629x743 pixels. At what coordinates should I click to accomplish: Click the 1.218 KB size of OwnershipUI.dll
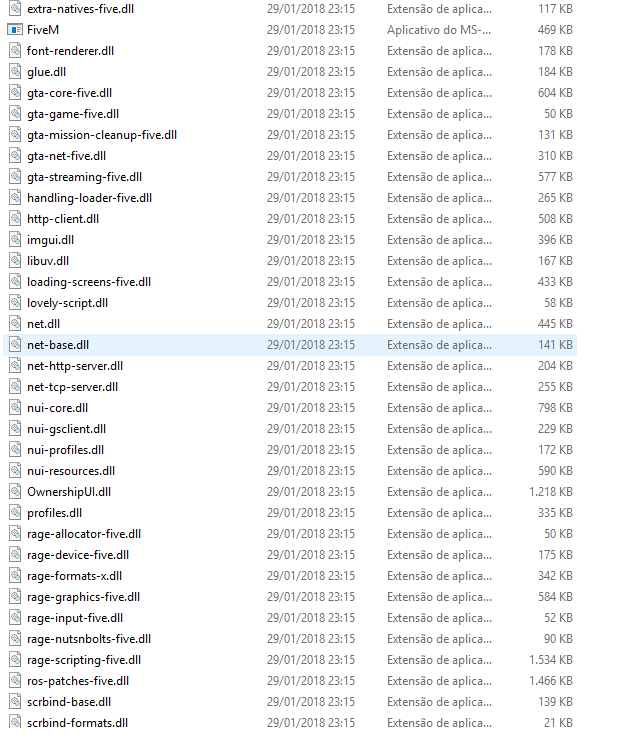pos(551,492)
